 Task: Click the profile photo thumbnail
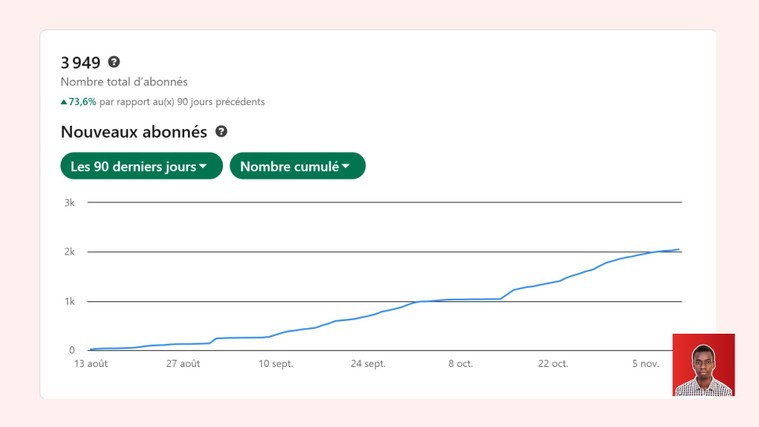pos(703,365)
